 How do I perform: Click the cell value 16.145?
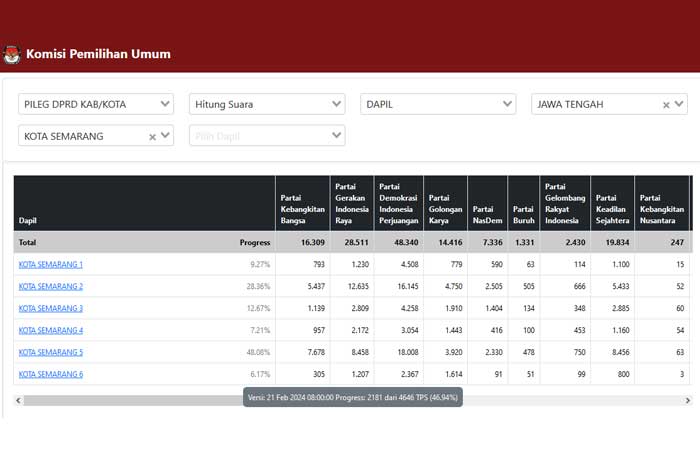[408, 286]
